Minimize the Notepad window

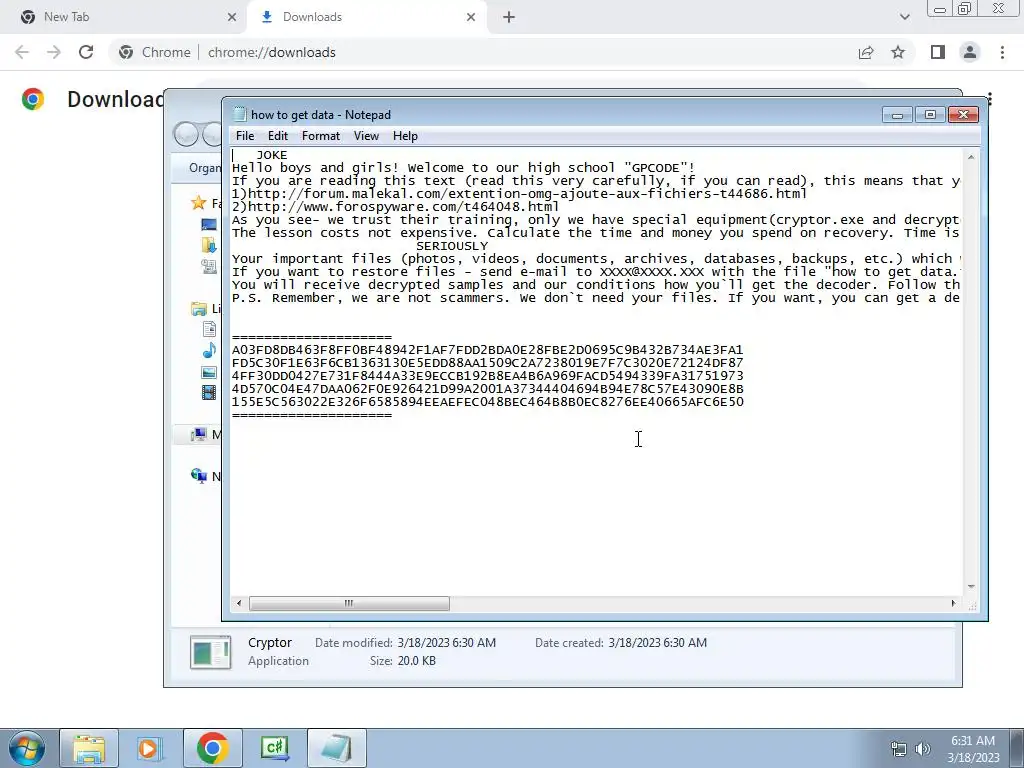coord(897,115)
